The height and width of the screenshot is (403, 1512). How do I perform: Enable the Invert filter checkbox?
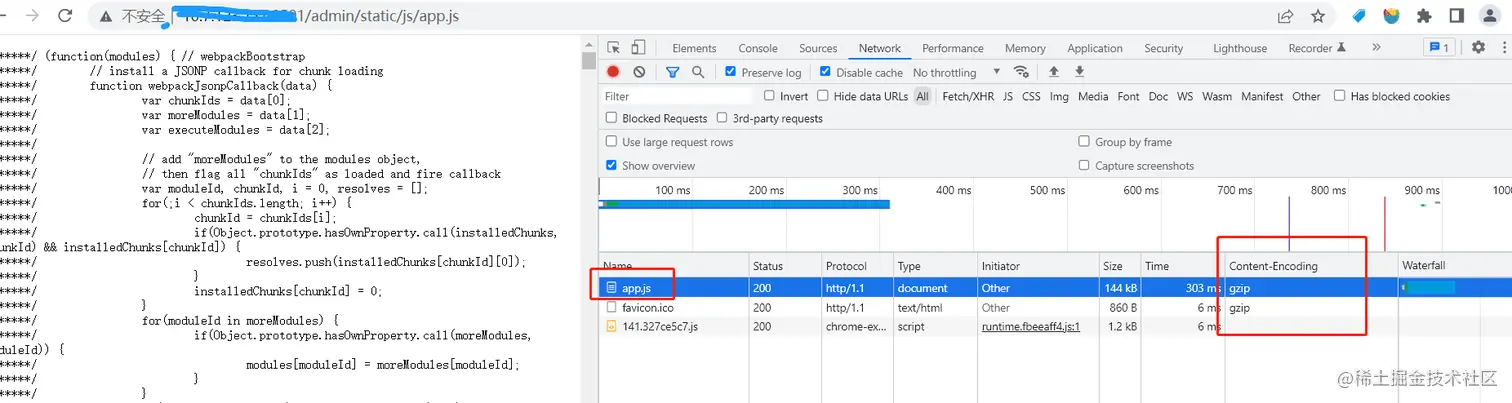pos(769,96)
